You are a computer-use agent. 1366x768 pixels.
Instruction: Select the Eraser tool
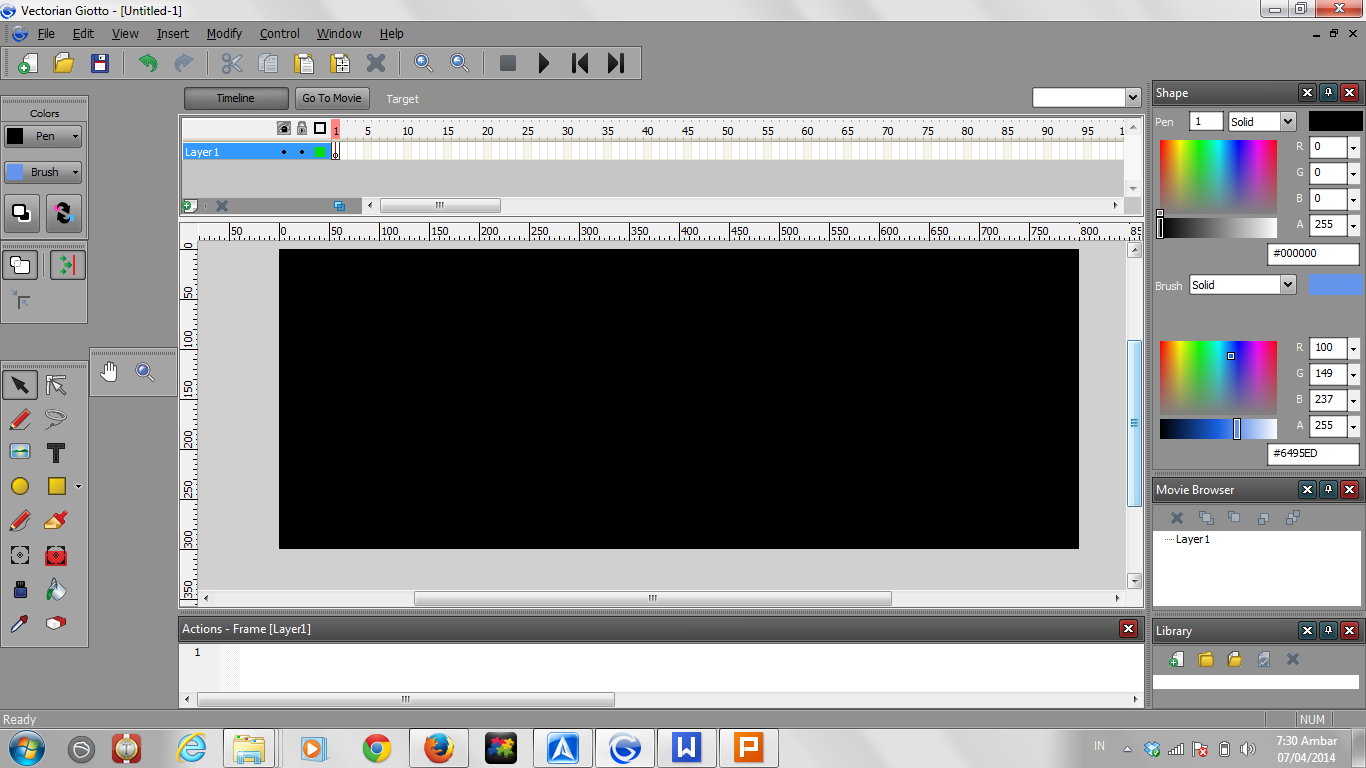tap(55, 623)
